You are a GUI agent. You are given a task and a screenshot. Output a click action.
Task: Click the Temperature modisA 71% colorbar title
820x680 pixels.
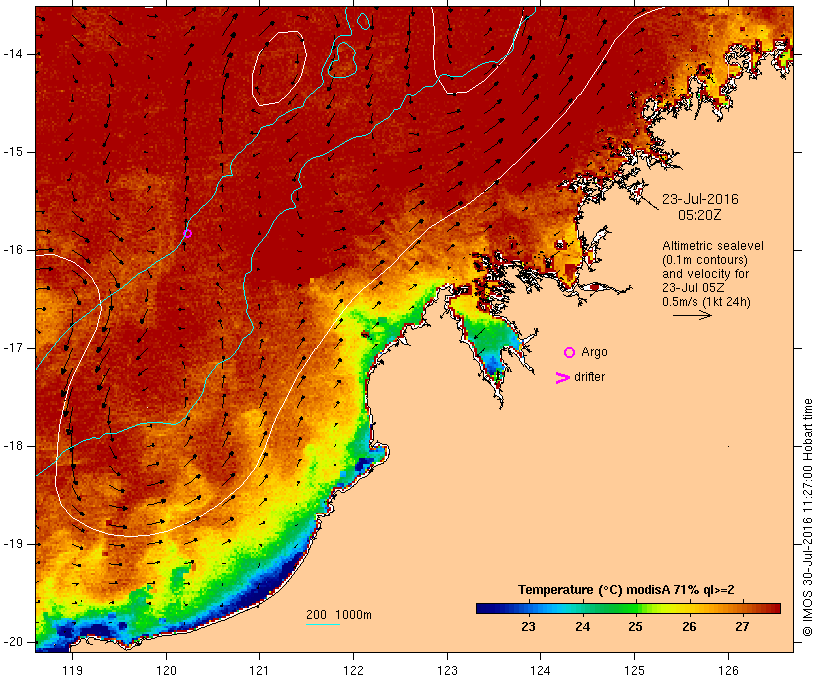click(x=626, y=590)
